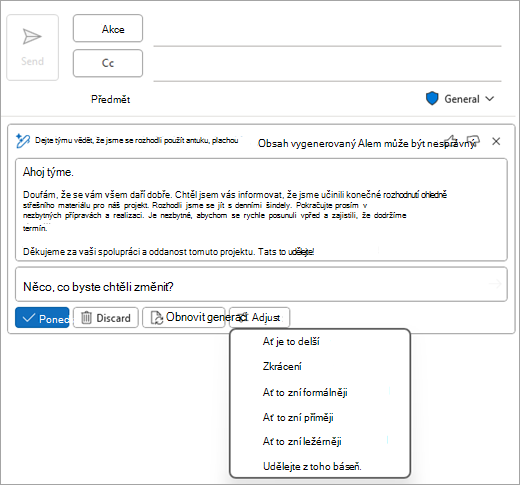
Task: Give thumbs down feedback on draft
Action: click(473, 141)
